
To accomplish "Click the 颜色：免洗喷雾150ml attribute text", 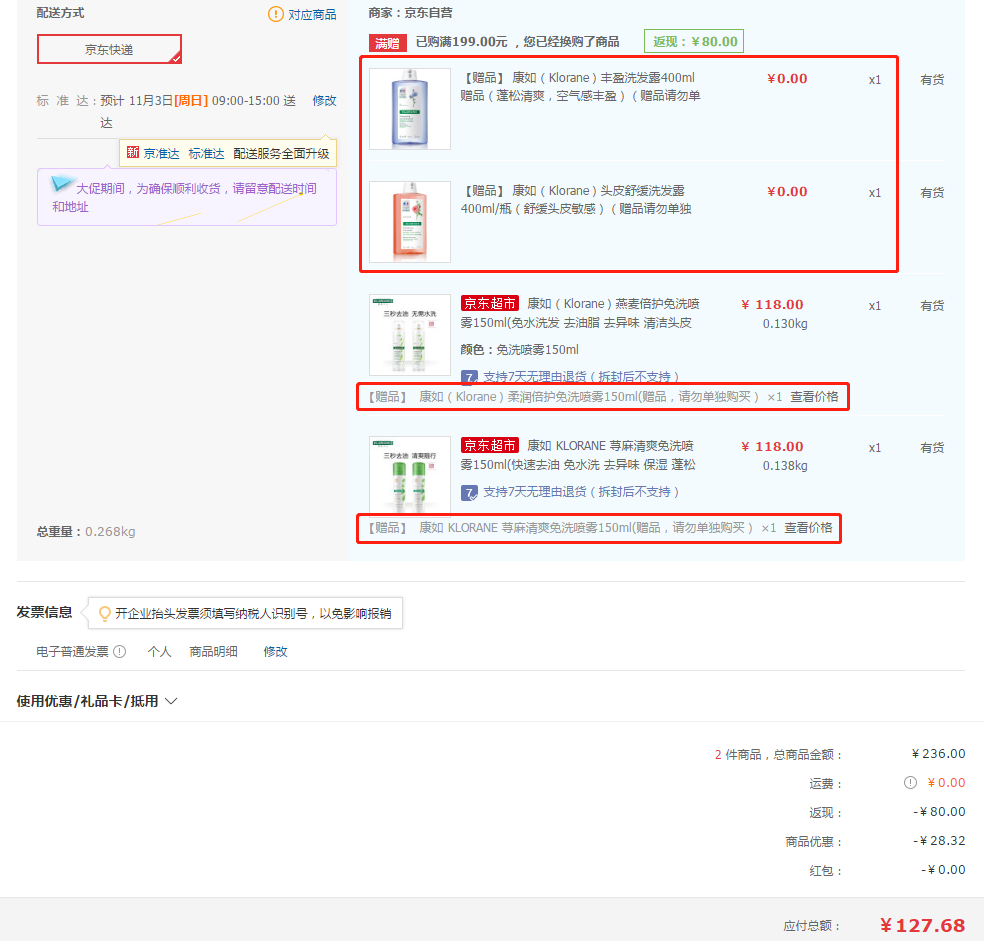I will (520, 350).
